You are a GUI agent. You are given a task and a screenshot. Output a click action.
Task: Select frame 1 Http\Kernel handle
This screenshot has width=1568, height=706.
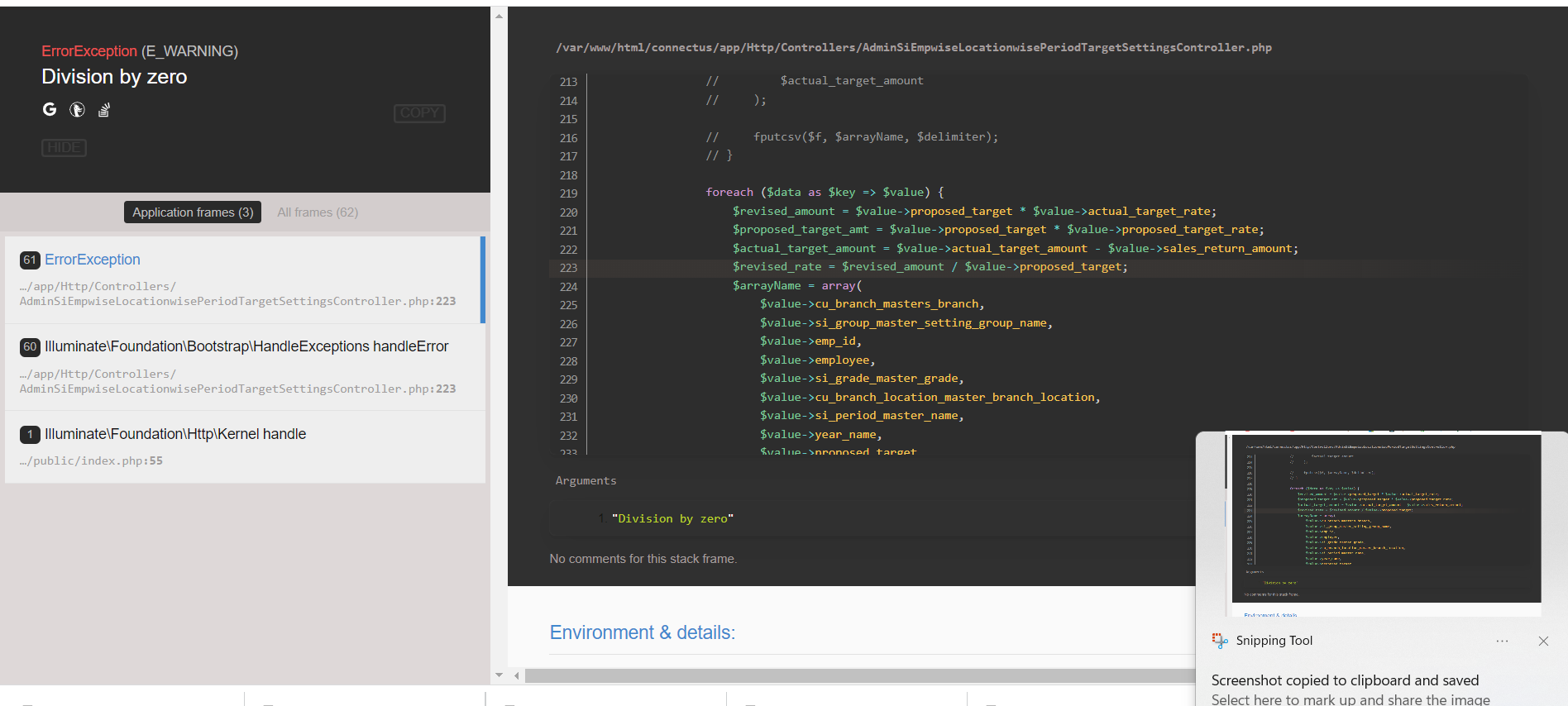coord(245,446)
